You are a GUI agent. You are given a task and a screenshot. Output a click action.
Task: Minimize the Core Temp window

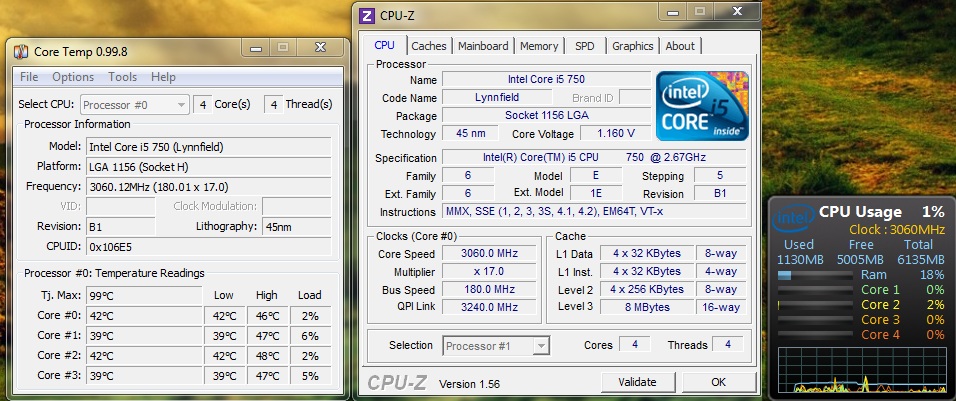[x=256, y=48]
